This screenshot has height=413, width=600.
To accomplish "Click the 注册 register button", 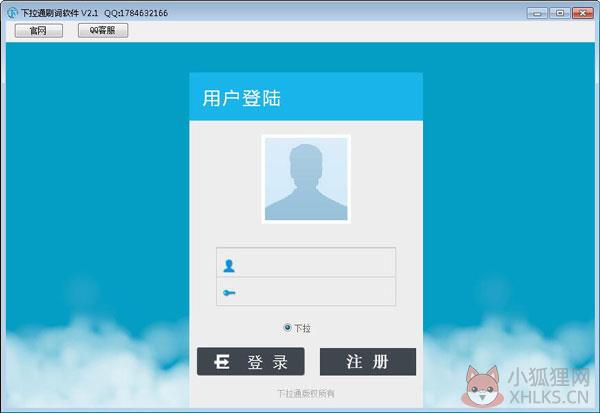I will pos(368,362).
